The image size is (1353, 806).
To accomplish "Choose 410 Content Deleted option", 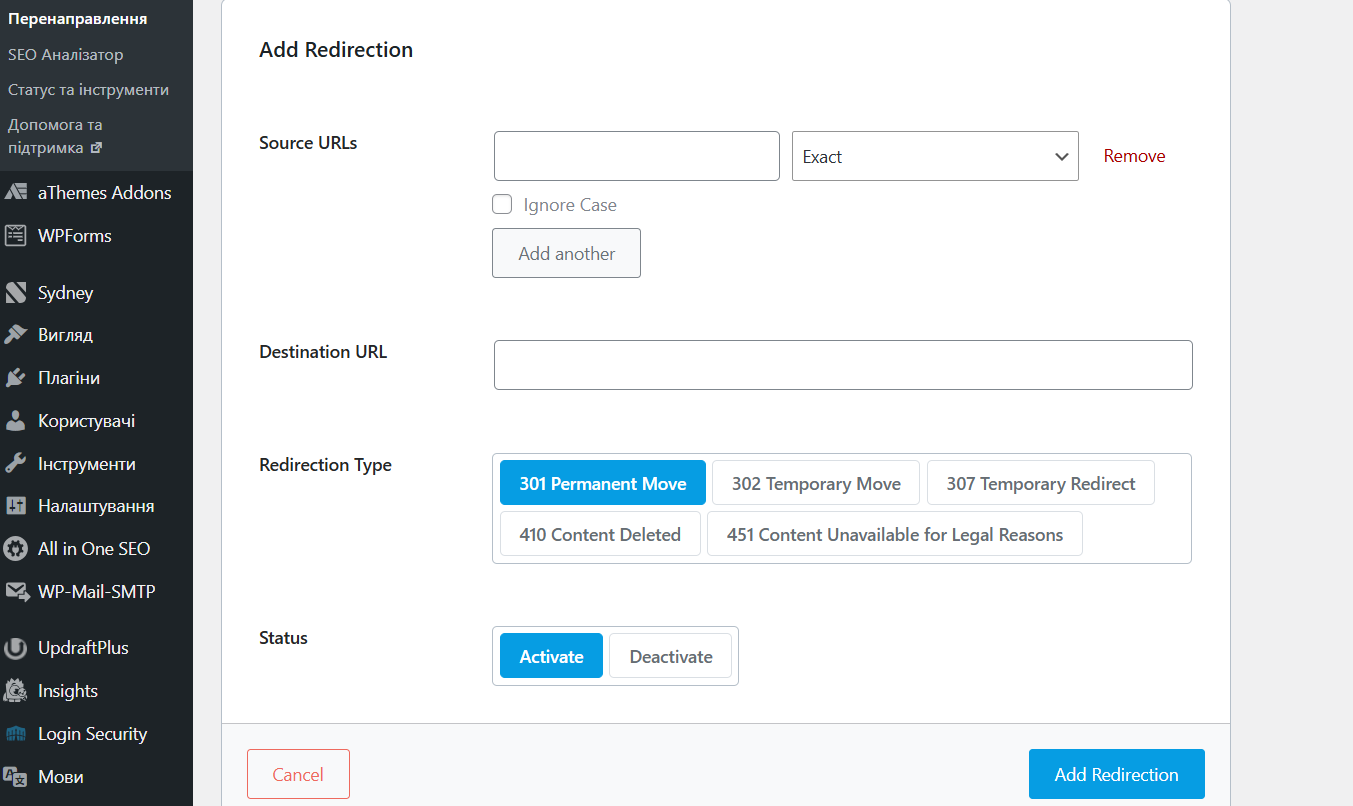I will click(x=600, y=534).
